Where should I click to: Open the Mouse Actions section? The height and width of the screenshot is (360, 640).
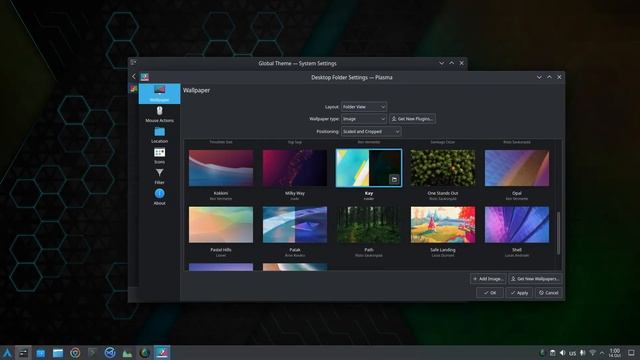(x=159, y=114)
